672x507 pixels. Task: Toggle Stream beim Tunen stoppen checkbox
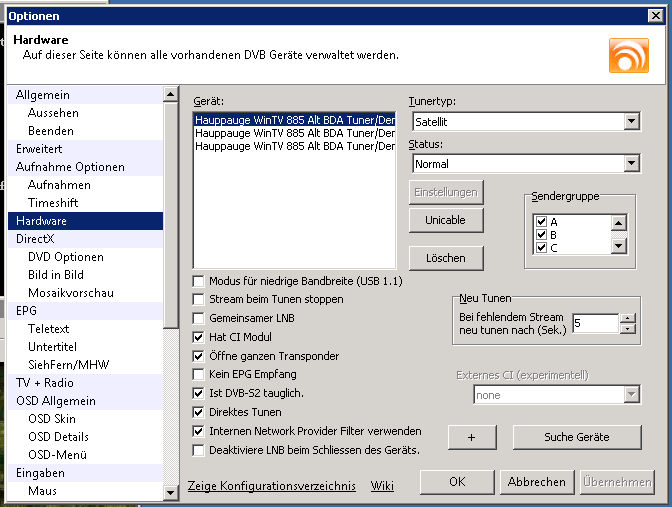tap(198, 299)
